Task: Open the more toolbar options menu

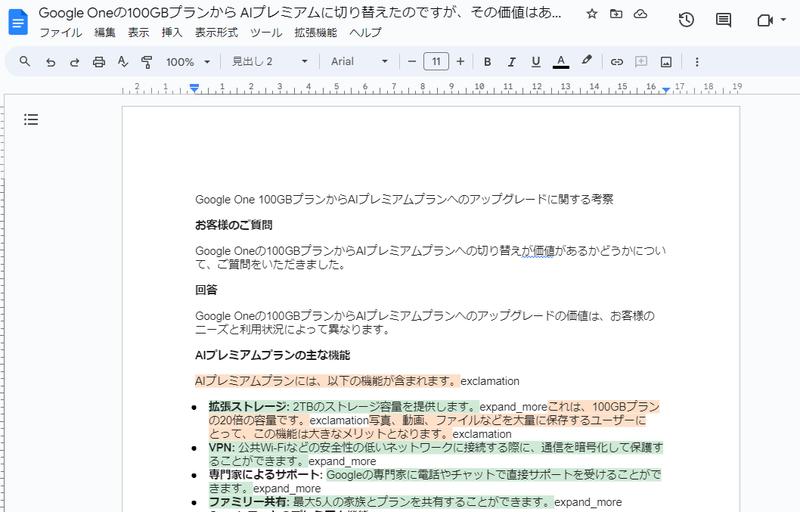Action: pos(697,62)
